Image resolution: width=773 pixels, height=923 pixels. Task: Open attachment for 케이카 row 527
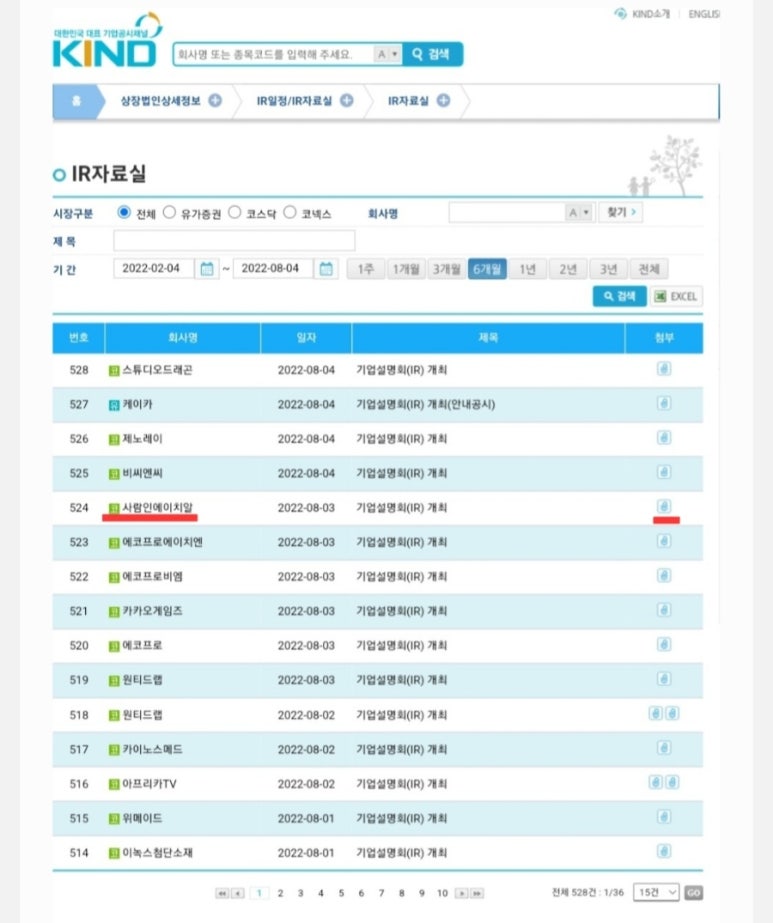663,404
